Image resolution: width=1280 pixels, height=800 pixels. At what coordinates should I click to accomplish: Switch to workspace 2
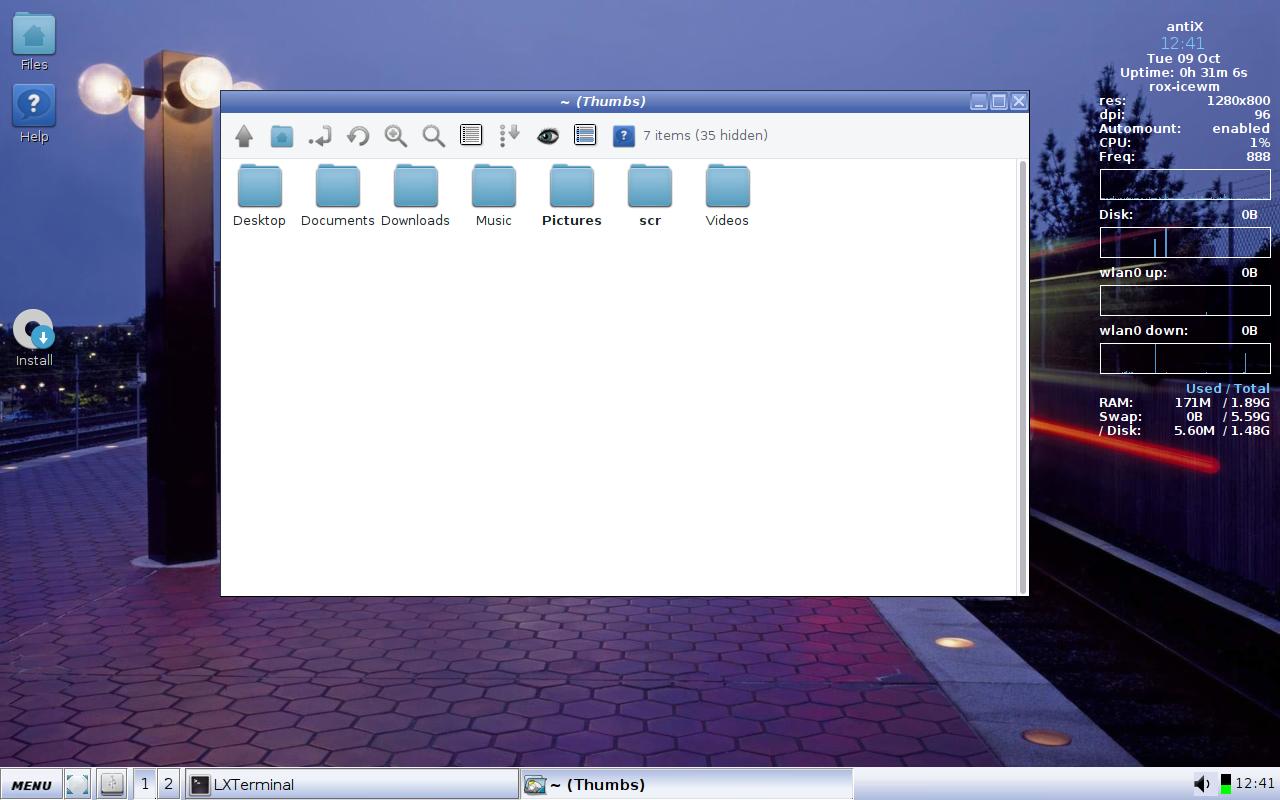[168, 784]
